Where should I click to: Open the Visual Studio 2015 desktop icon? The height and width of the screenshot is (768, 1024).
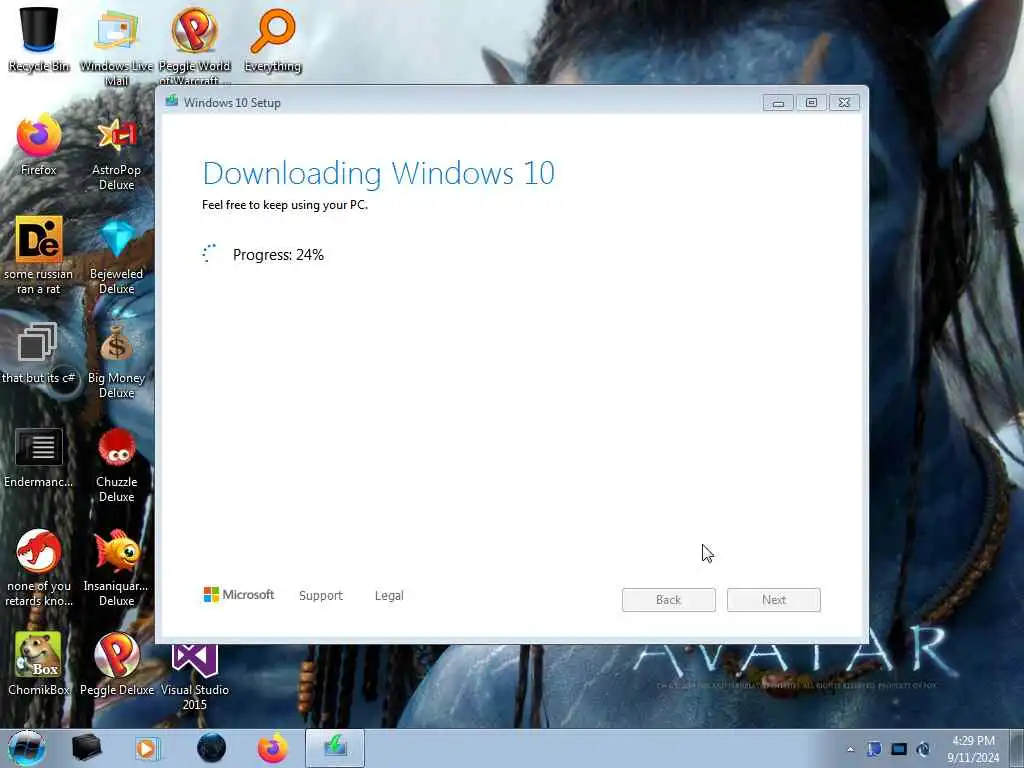click(x=194, y=676)
